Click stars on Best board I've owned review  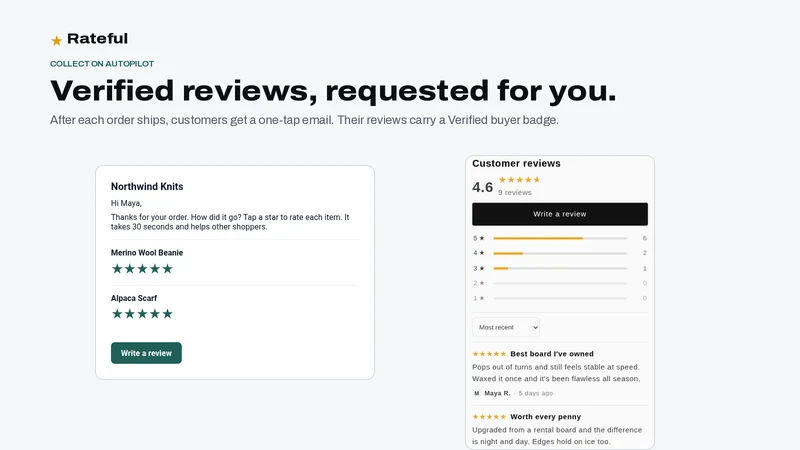click(489, 354)
